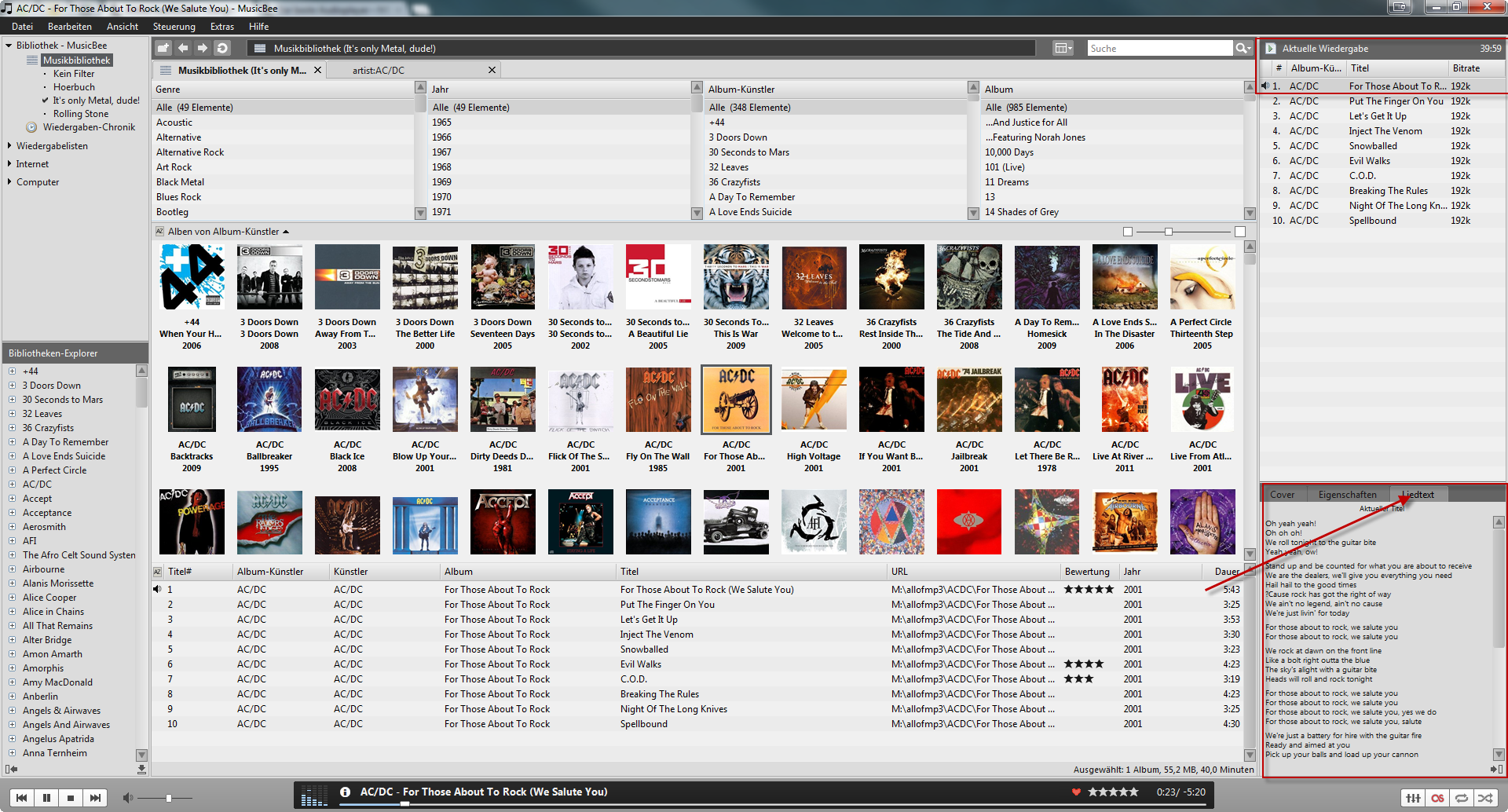Expand Aerosmith in Bibliotheken-Explorer

(x=12, y=527)
